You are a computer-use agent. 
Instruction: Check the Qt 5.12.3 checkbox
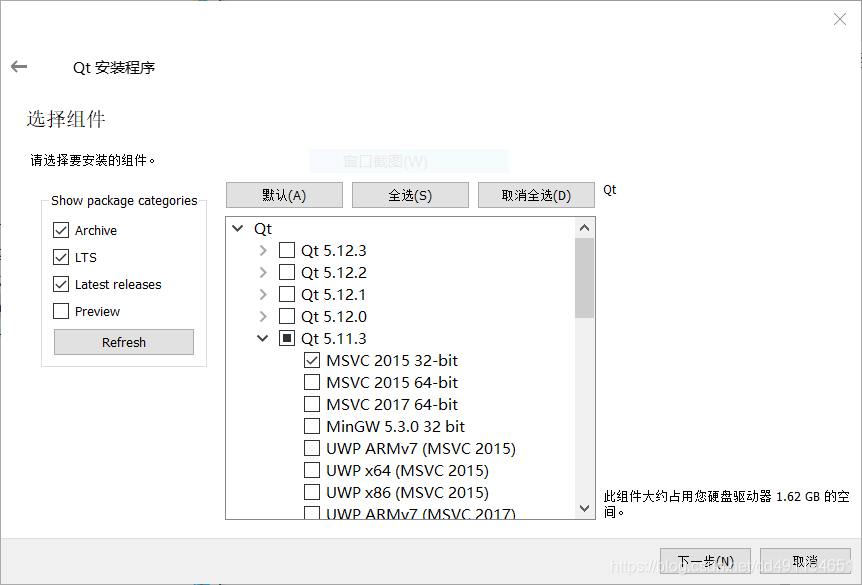click(x=287, y=250)
